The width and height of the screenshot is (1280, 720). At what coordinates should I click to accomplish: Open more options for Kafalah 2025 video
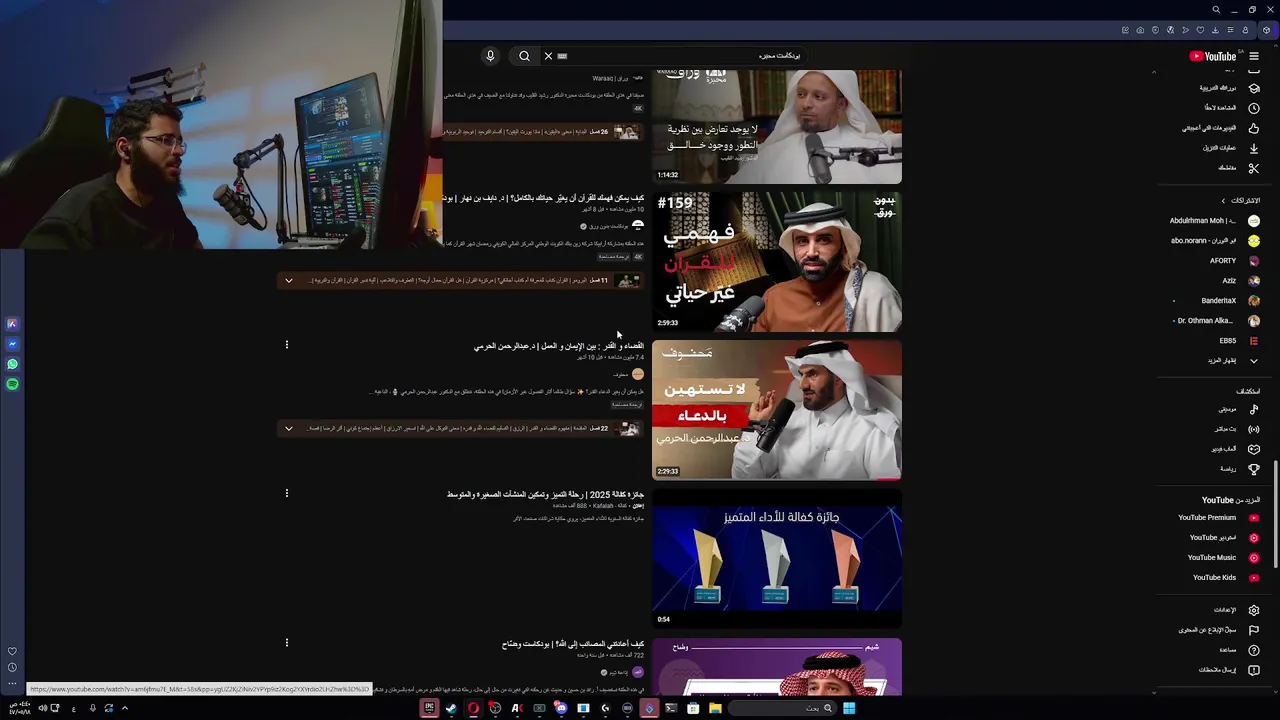286,493
